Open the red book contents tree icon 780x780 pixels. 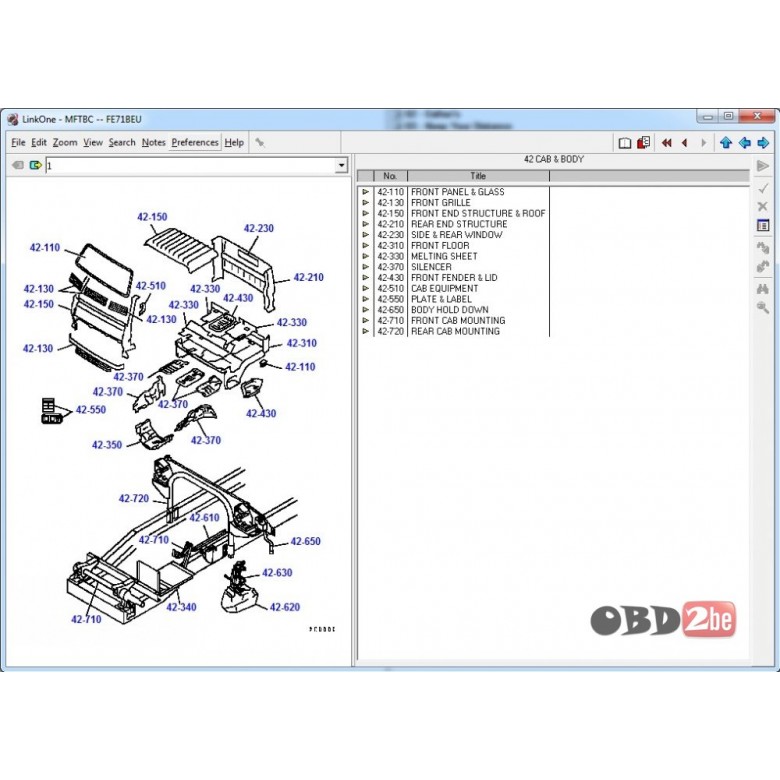644,143
